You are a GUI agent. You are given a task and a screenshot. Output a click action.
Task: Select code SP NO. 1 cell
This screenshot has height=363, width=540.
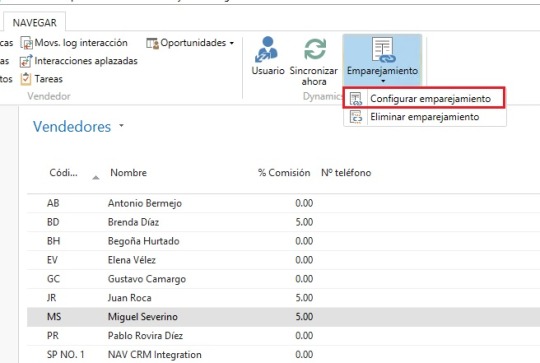click(x=65, y=354)
